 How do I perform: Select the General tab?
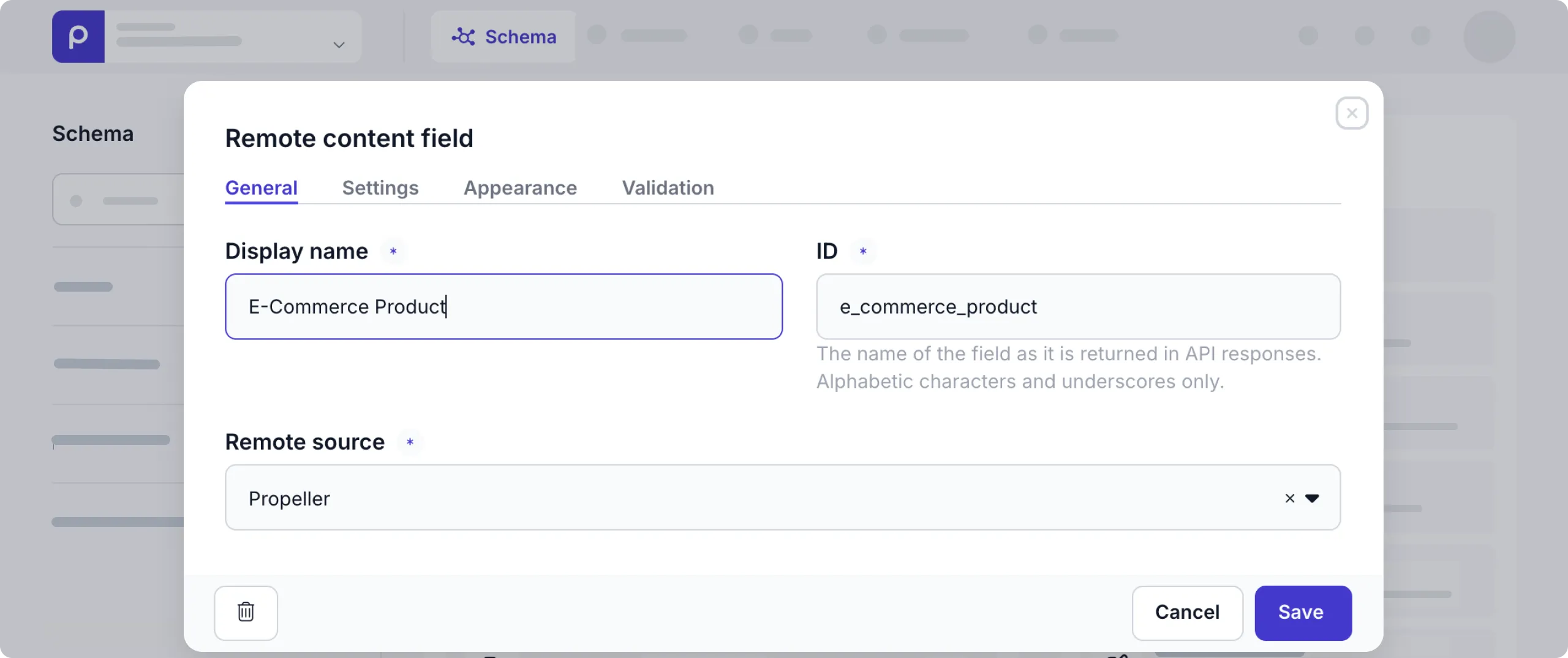coord(261,188)
